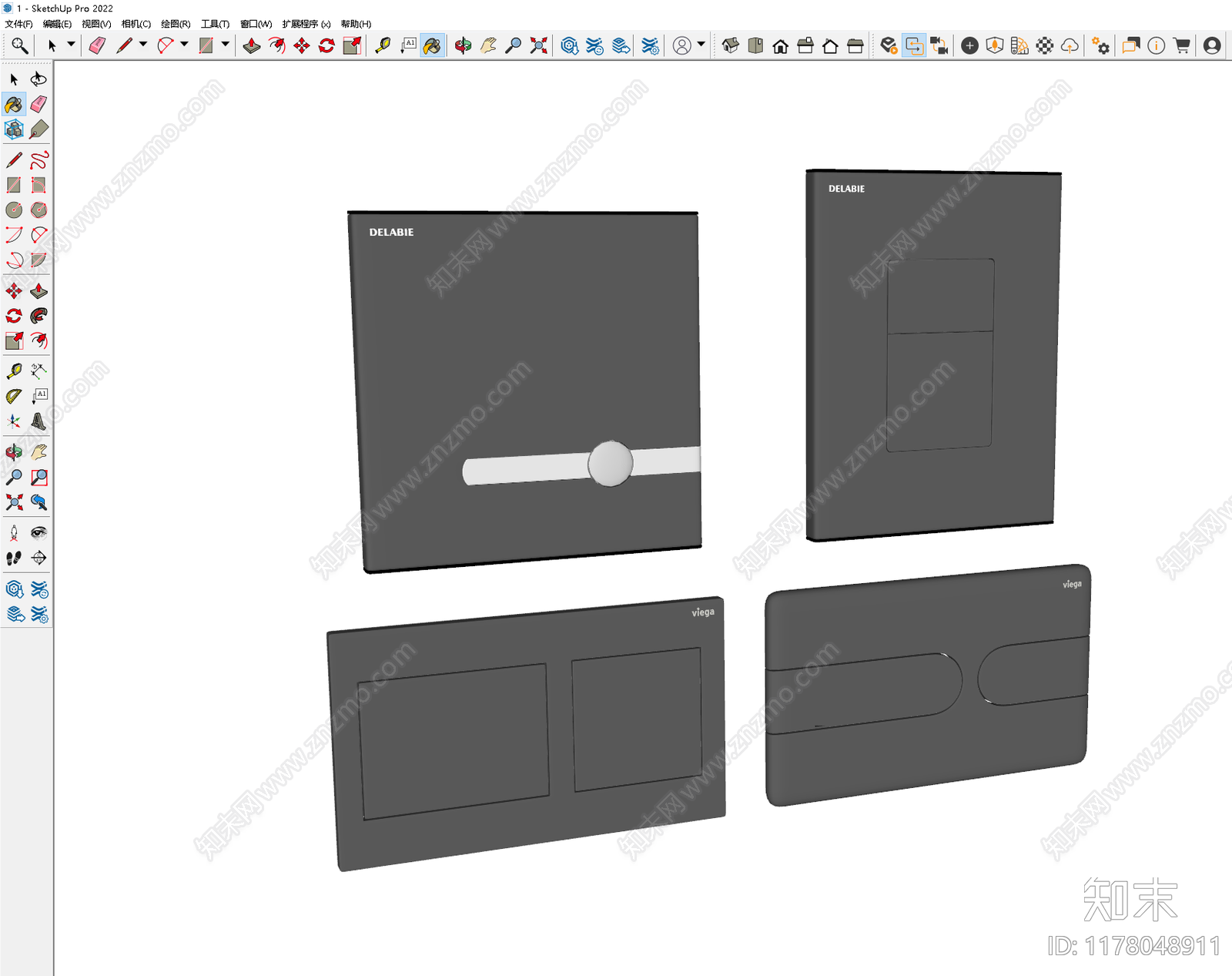The width and height of the screenshot is (1232, 976).
Task: Select the Walk footprints tool
Action: (14, 558)
